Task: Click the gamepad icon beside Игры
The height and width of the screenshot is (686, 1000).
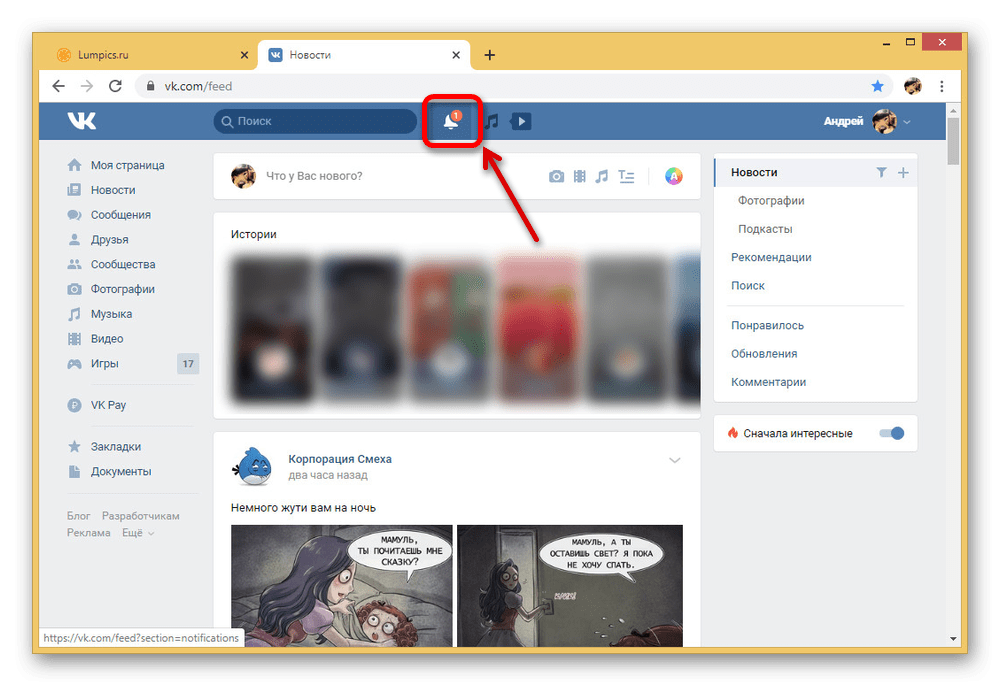Action: point(75,363)
